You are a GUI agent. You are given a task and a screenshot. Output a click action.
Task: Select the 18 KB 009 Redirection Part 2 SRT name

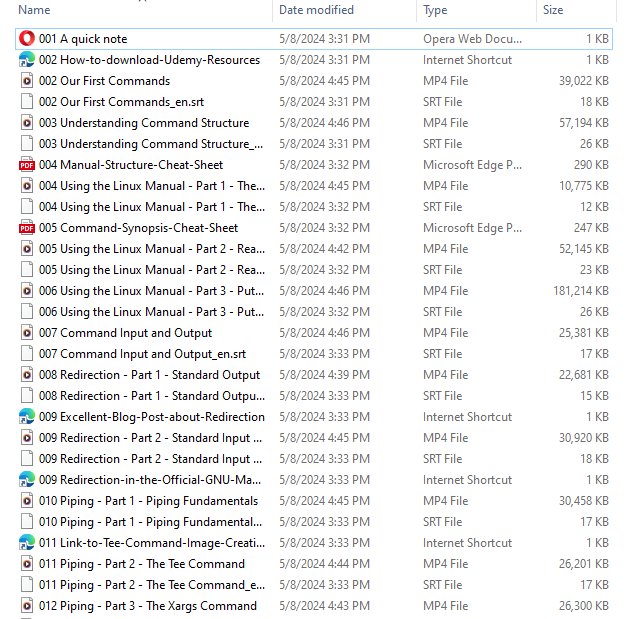(150, 459)
